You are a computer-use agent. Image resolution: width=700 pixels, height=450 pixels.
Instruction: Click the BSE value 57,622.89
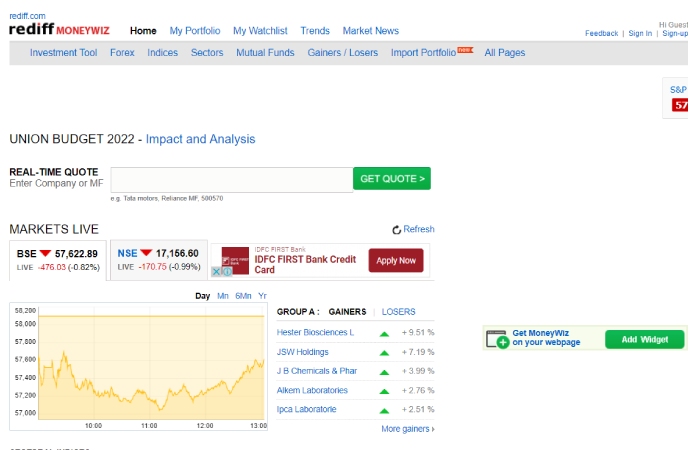(x=76, y=254)
